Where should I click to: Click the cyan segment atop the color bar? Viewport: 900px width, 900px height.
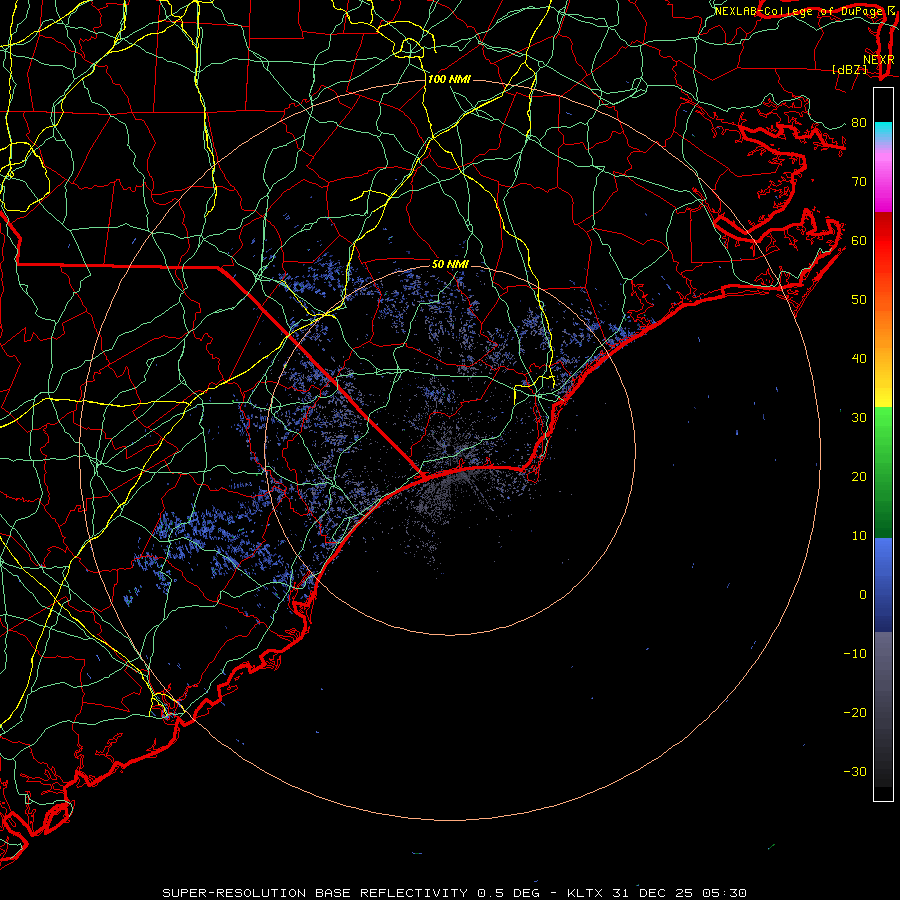click(x=883, y=131)
